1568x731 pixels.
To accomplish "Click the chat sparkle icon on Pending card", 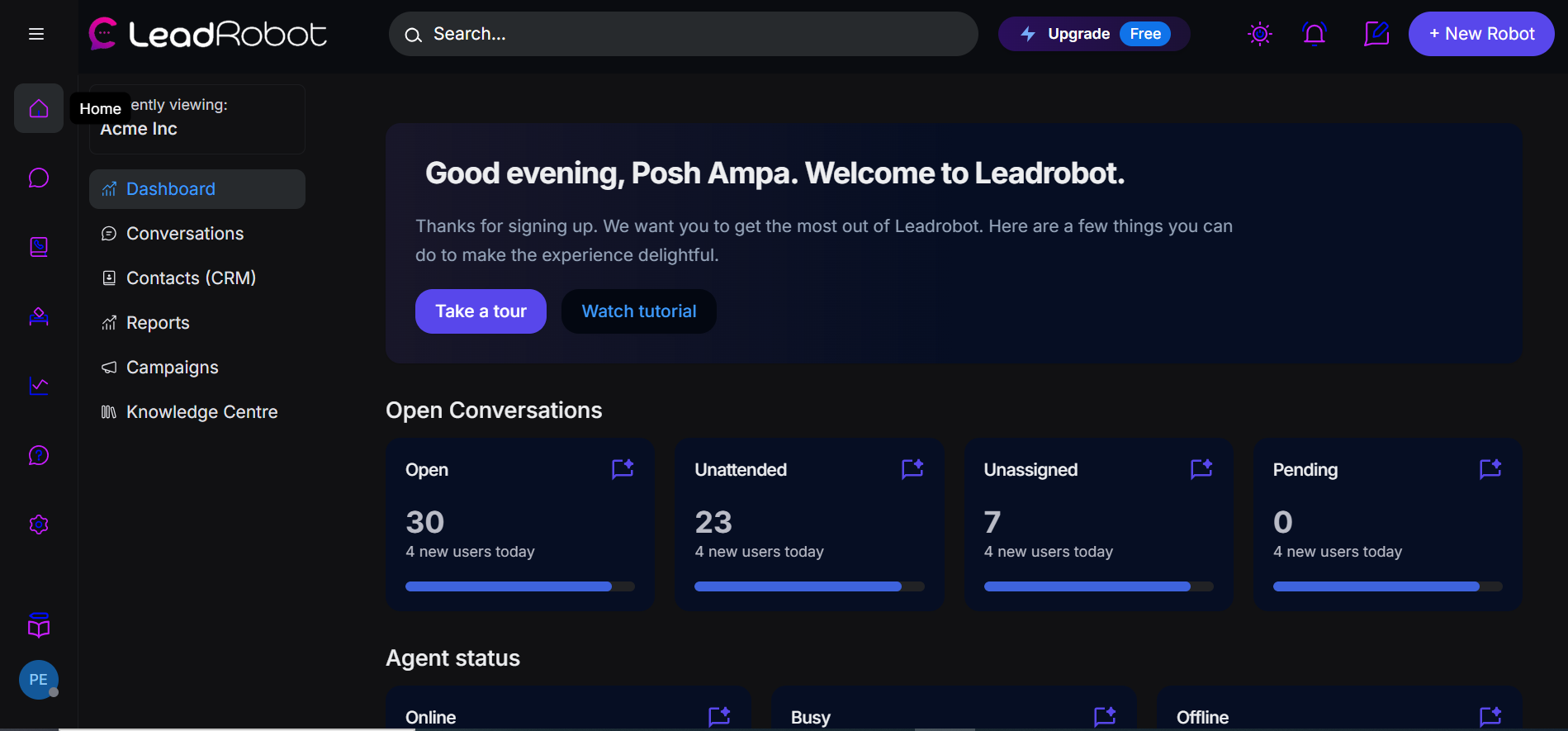I will click(1490, 469).
